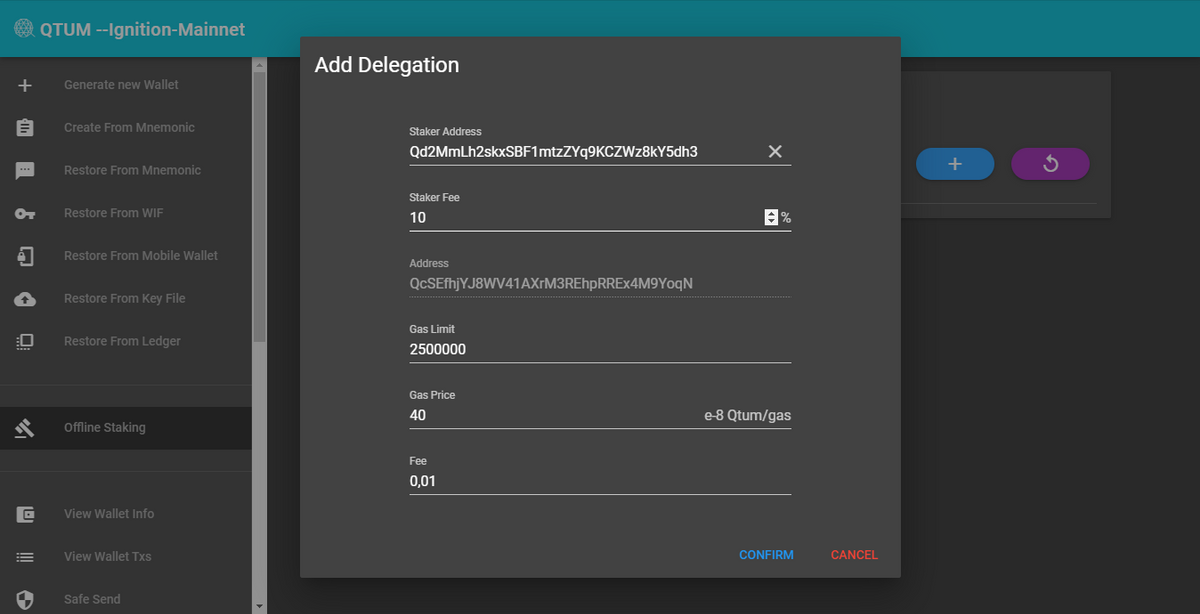Clear the Staker Address with the X icon
Screen dimensions: 1200x614
775,151
